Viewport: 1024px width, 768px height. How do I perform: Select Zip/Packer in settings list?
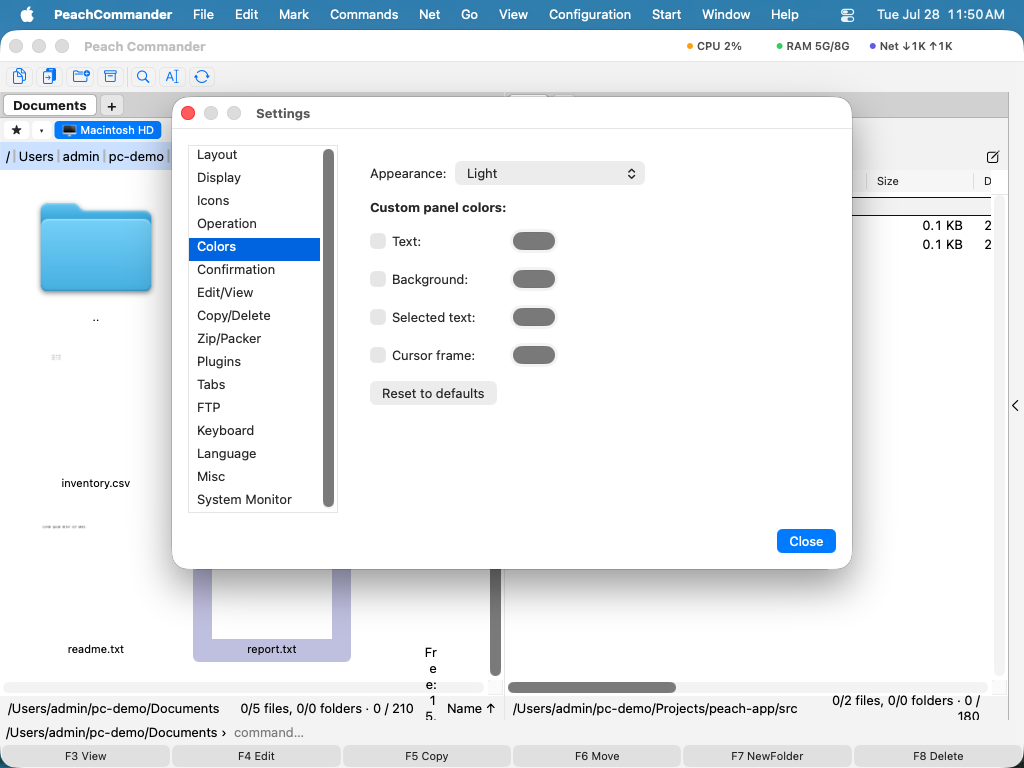click(x=255, y=338)
